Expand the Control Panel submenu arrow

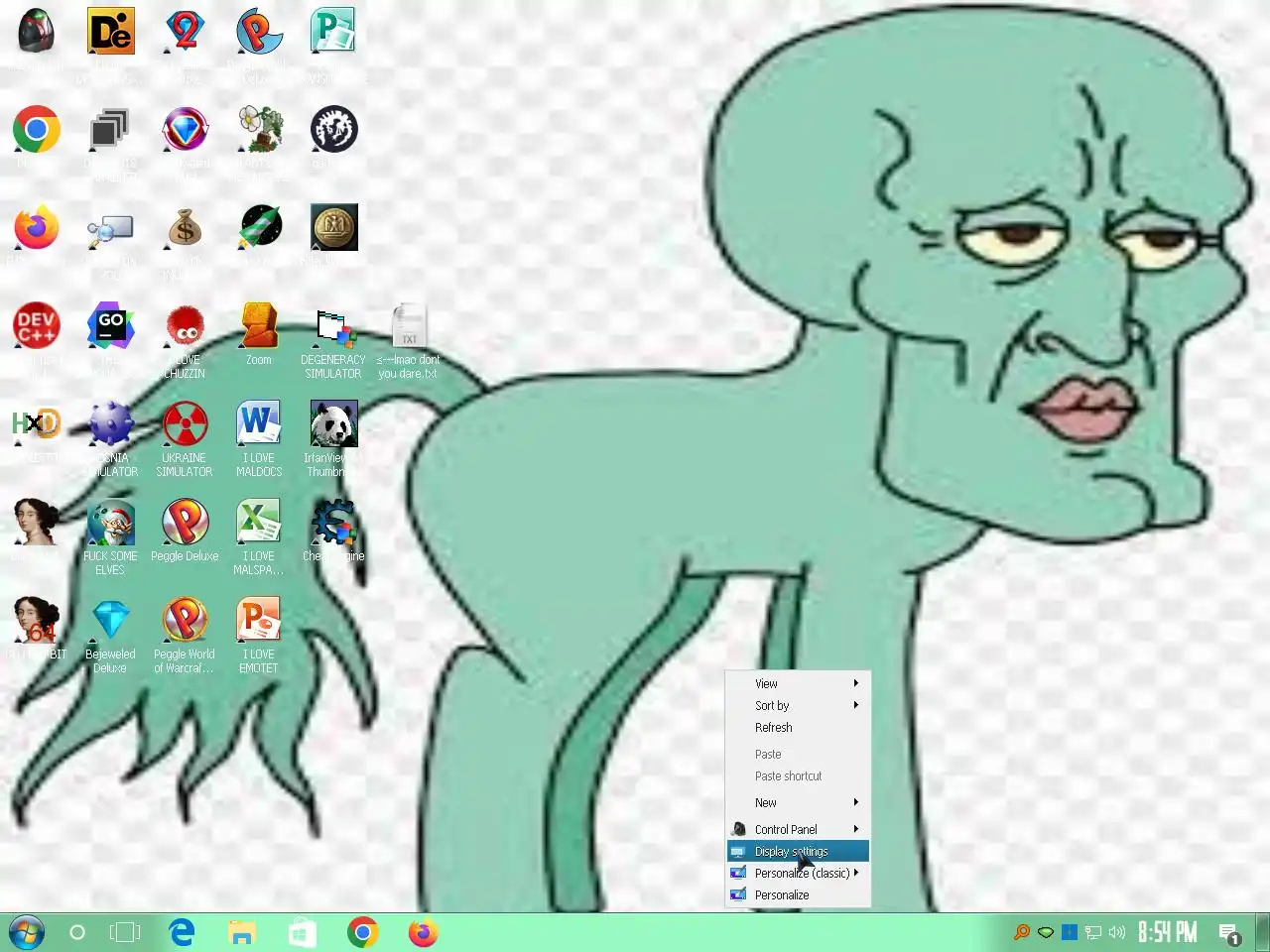(x=856, y=829)
